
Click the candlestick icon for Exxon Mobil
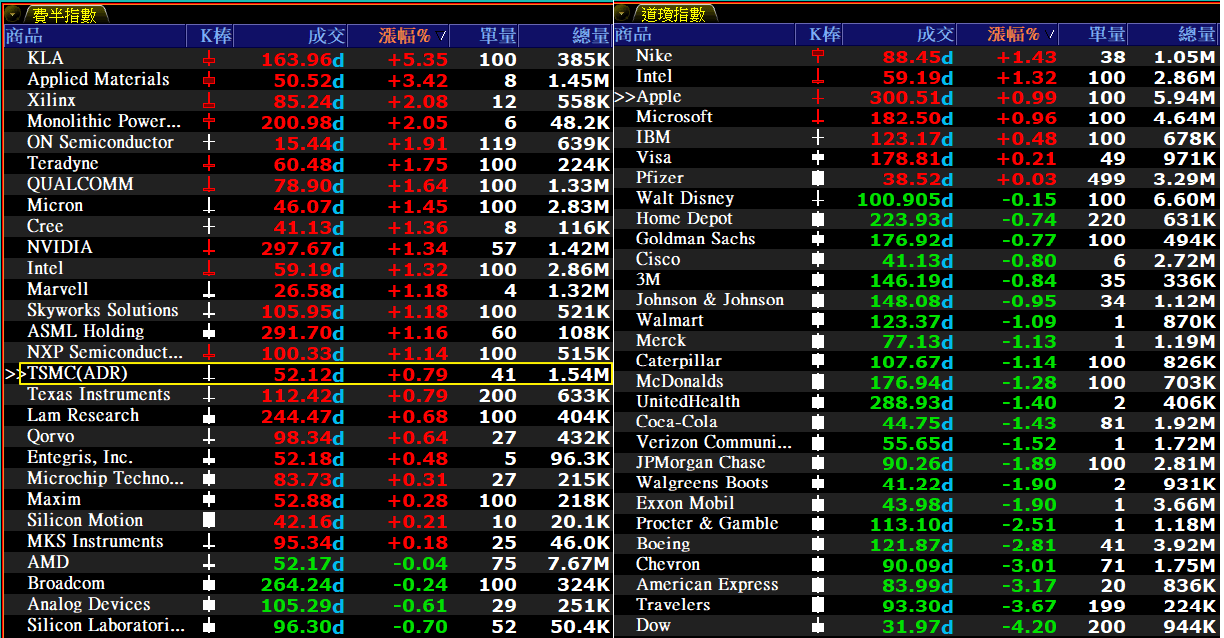pos(818,504)
